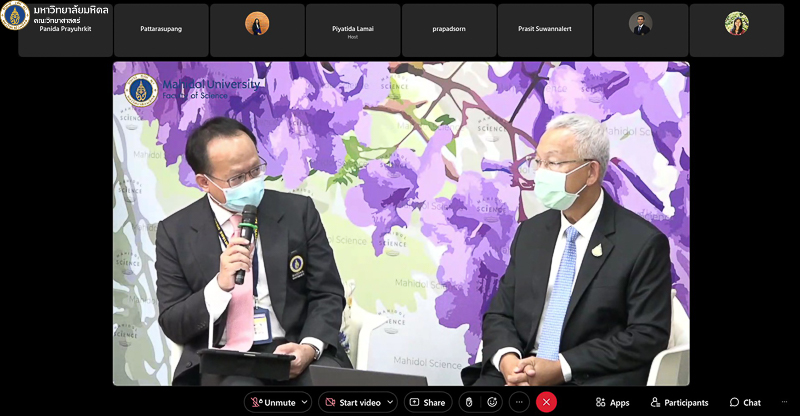Image resolution: width=800 pixels, height=416 pixels.
Task: Select Prasit Suwannalert participant tile
Action: click(545, 30)
